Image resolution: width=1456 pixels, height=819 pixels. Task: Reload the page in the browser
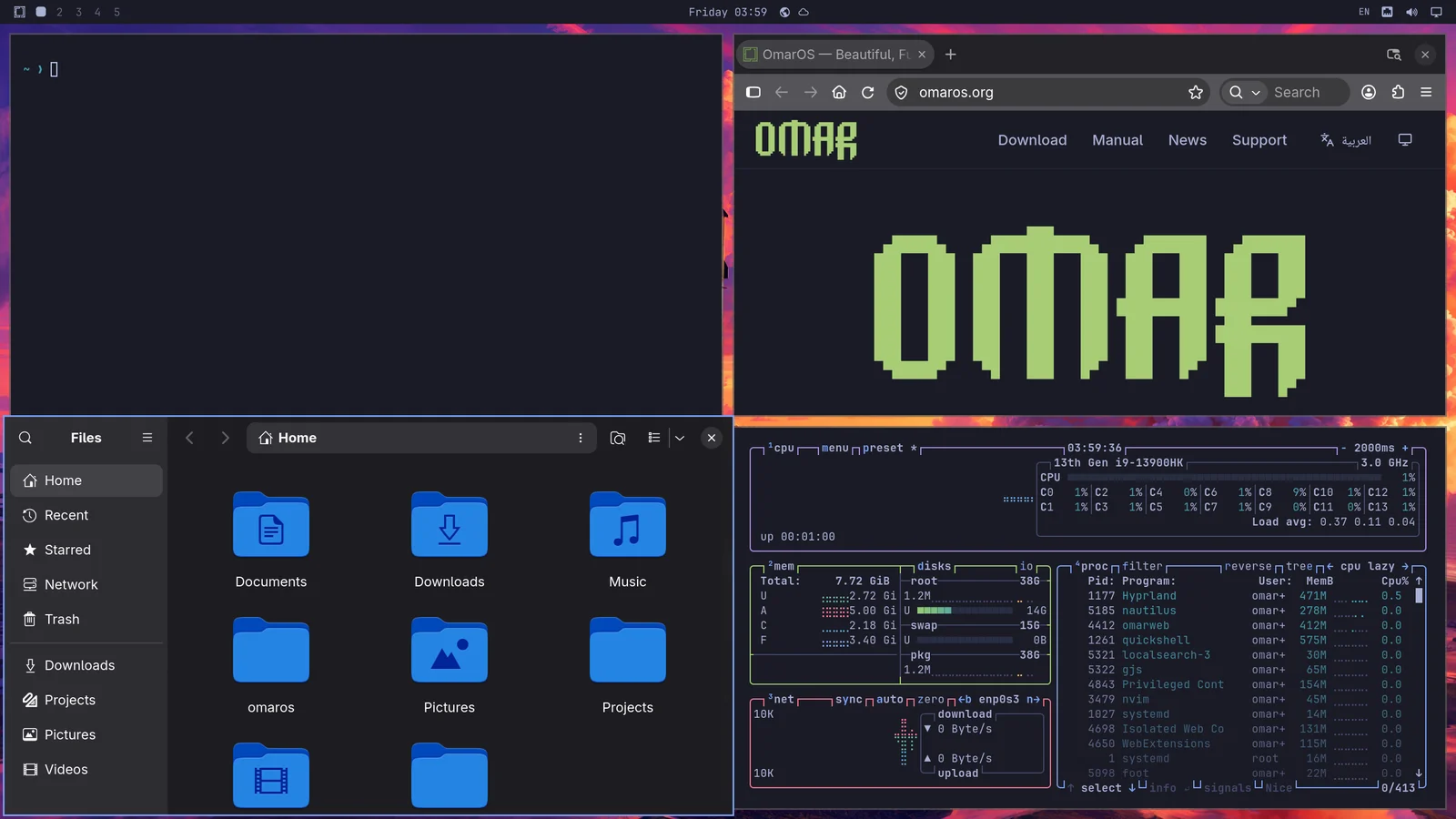pos(868,92)
